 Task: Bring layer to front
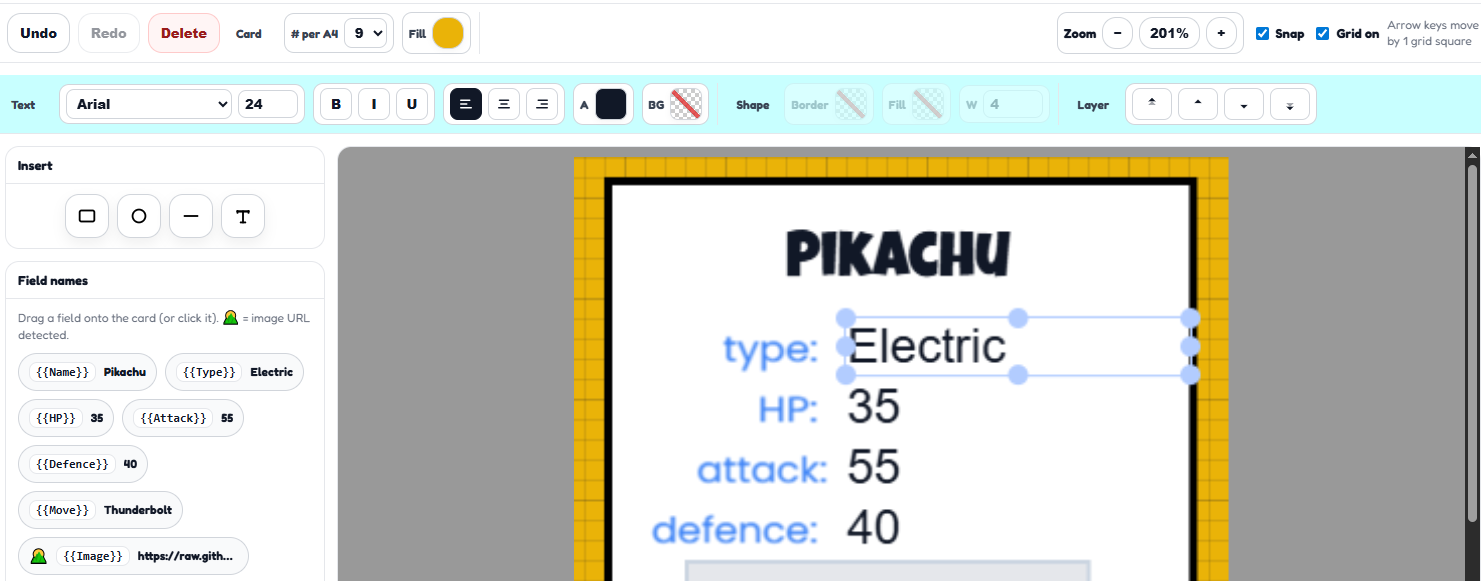1152,104
